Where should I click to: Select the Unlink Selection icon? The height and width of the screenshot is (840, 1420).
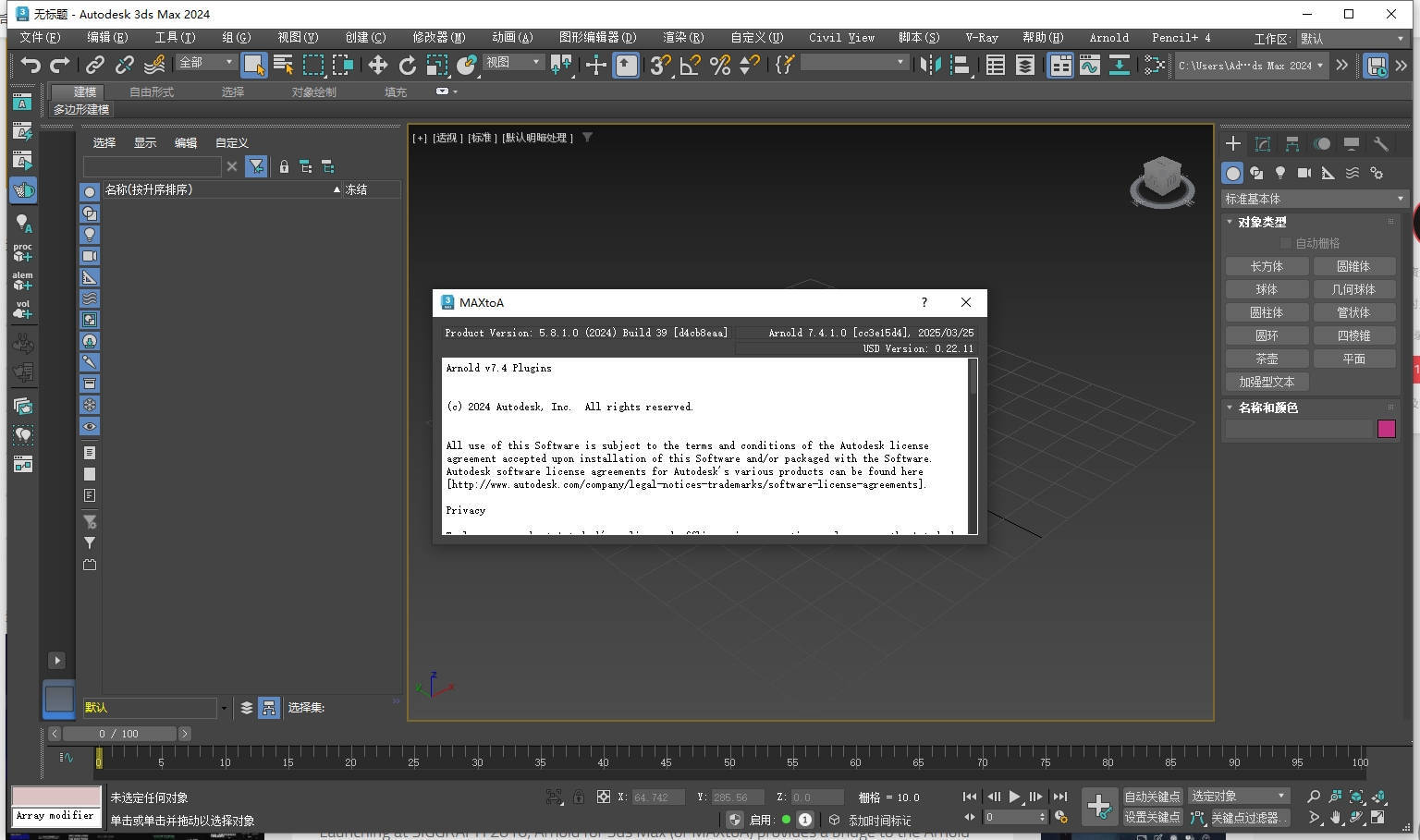click(x=125, y=65)
